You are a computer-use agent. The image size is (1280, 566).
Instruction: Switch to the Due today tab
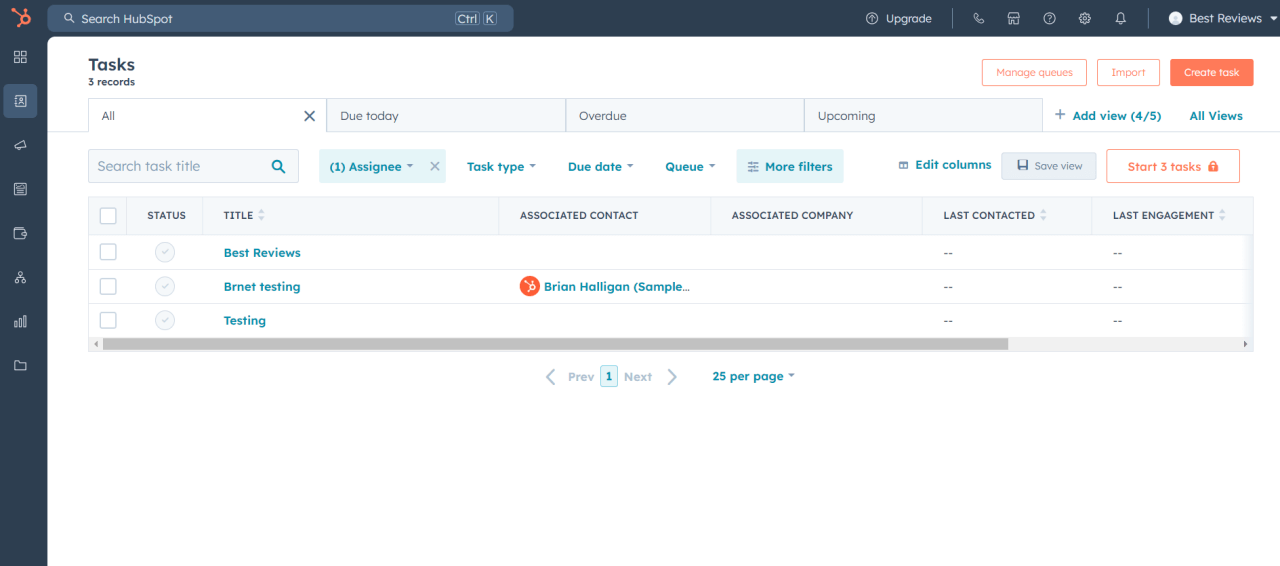click(446, 116)
